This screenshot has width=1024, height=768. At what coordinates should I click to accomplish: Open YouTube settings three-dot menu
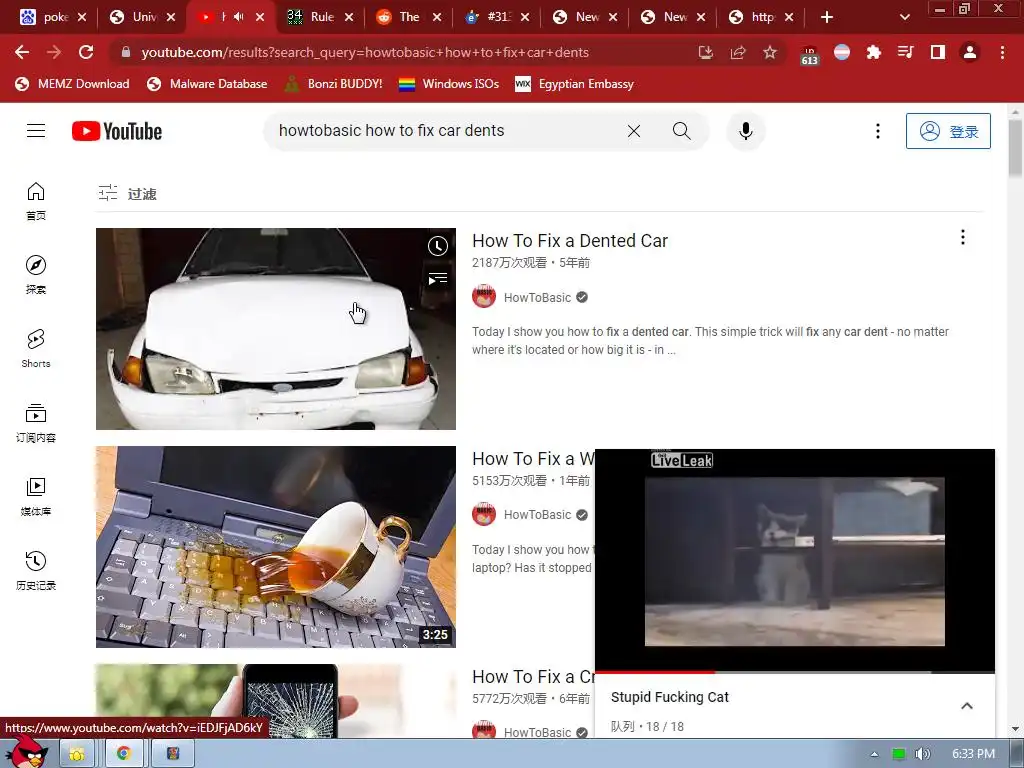pyautogui.click(x=878, y=131)
